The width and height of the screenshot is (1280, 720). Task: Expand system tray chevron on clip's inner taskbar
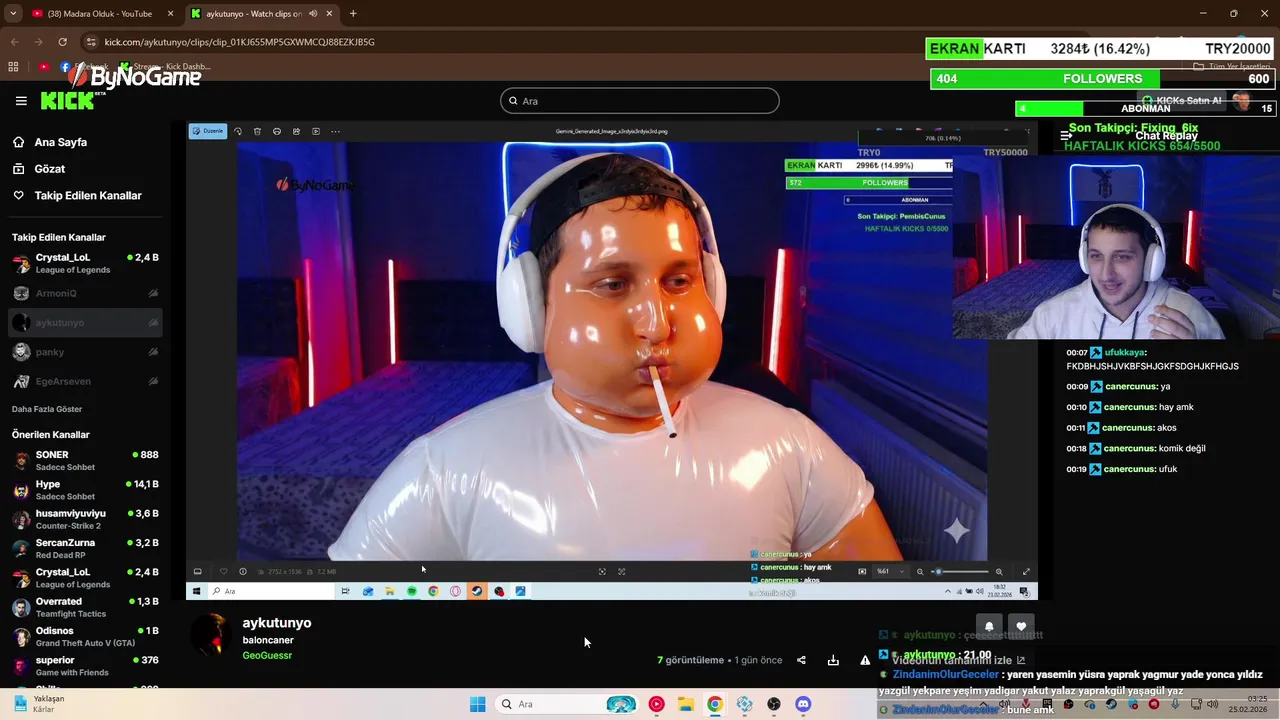[x=948, y=591]
